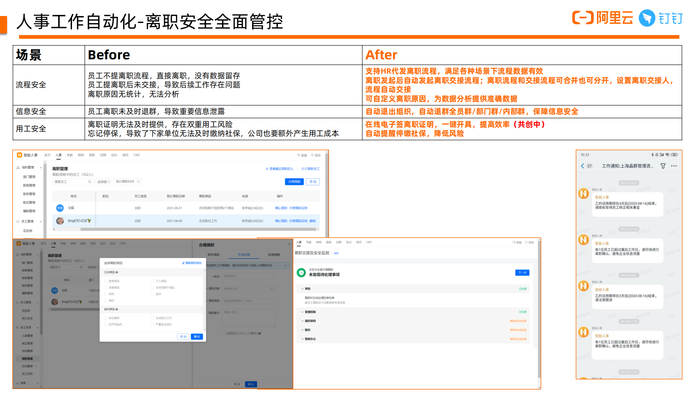Click blue 下一步 button in handover panel
The width and height of the screenshot is (700, 393).
click(522, 272)
